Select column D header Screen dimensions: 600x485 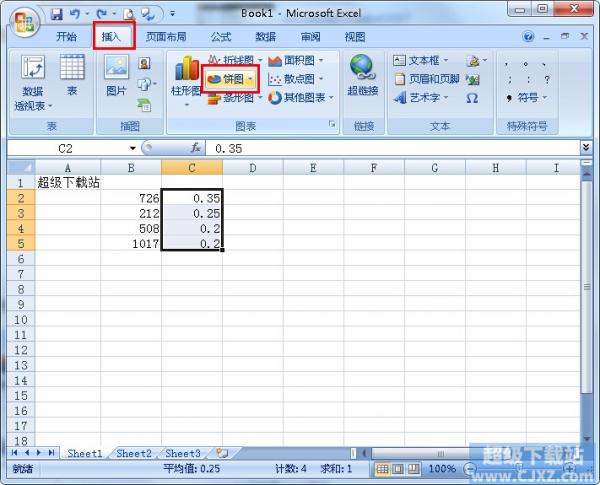[x=253, y=168]
